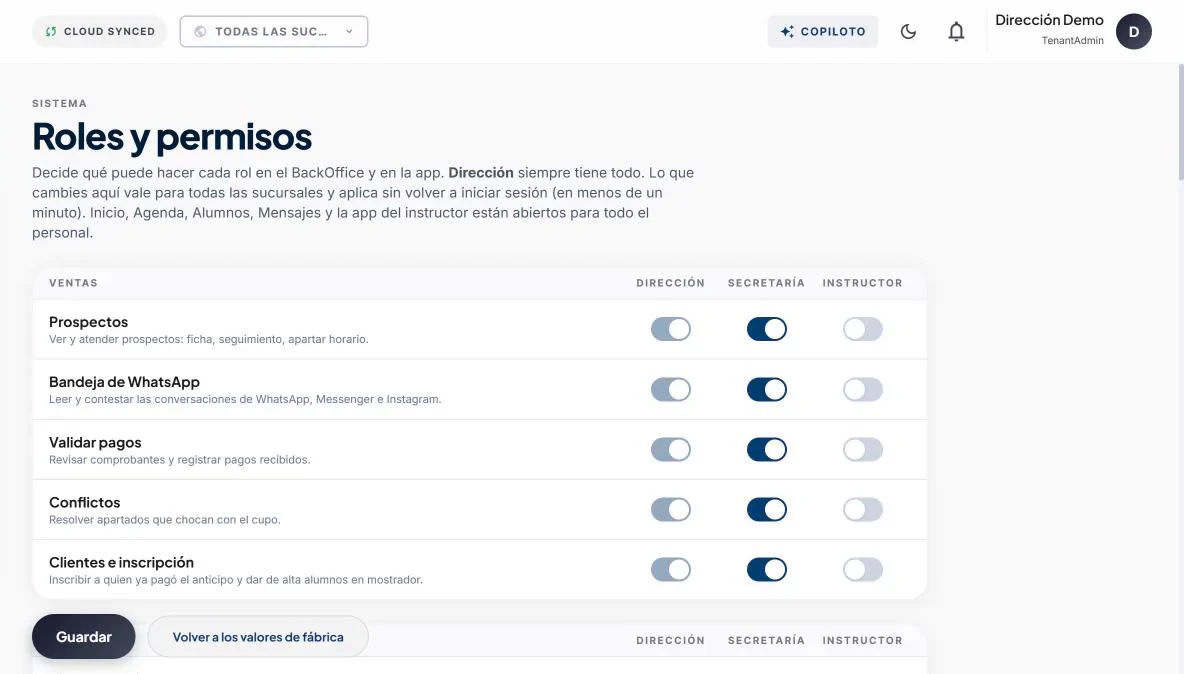Disable Prospectos for Secretaría

tap(766, 329)
